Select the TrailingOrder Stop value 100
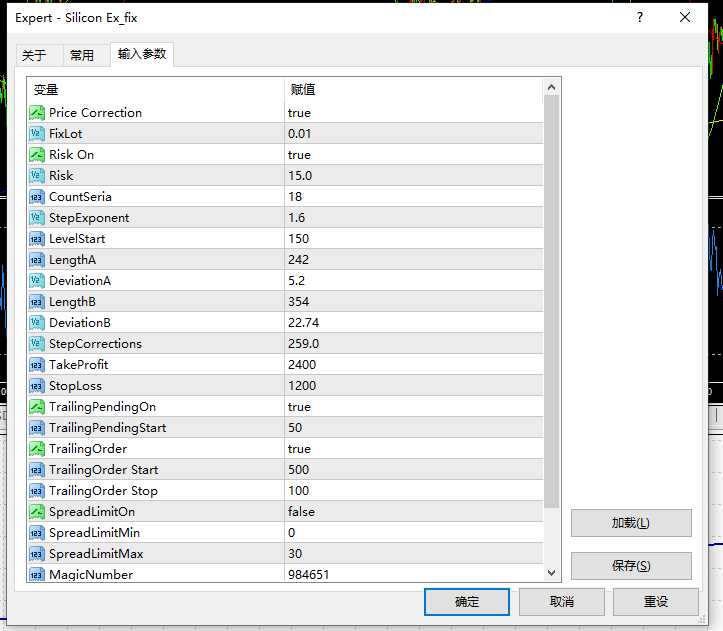This screenshot has height=631, width=723. point(298,491)
